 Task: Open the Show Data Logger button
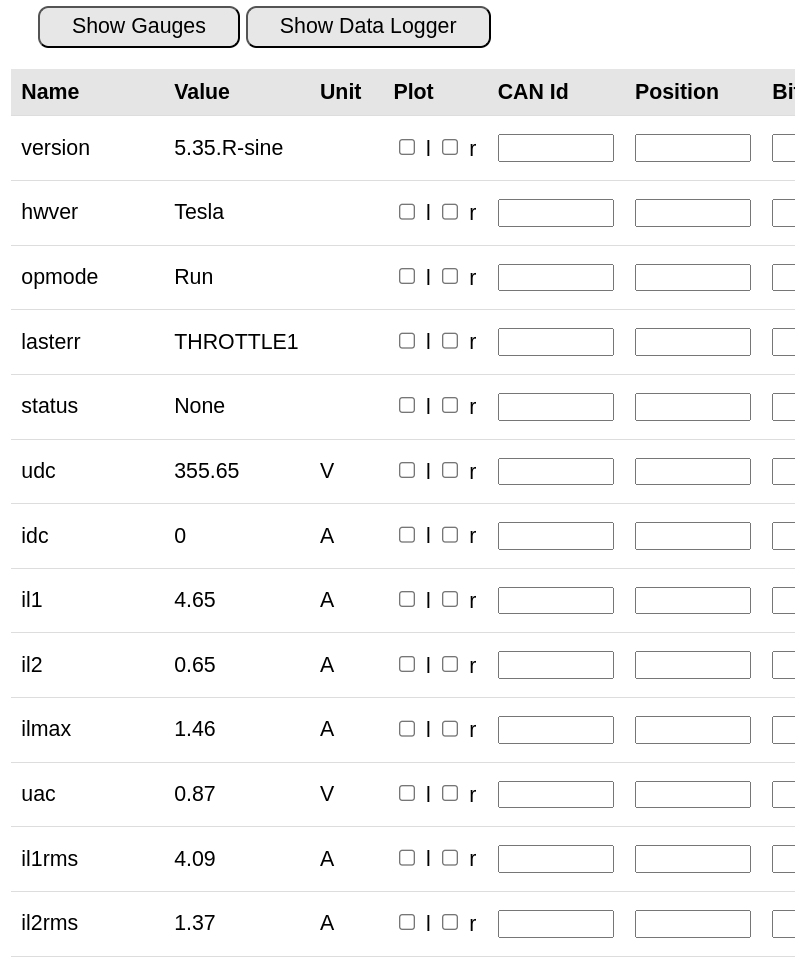click(x=368, y=27)
